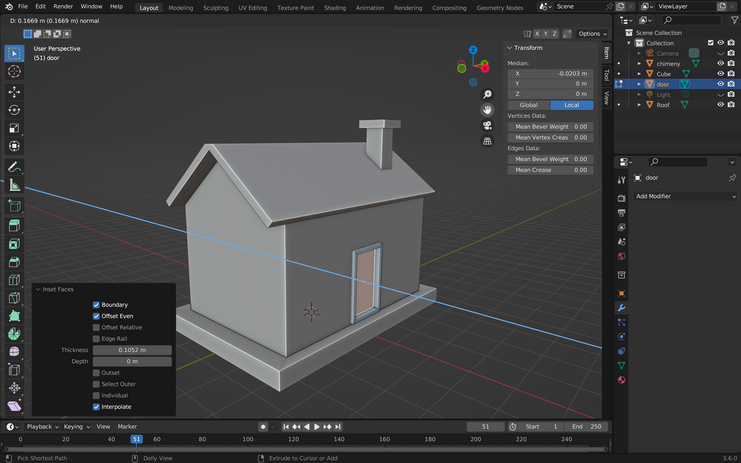Switch to the Geometry Nodes workspace tab

point(500,8)
